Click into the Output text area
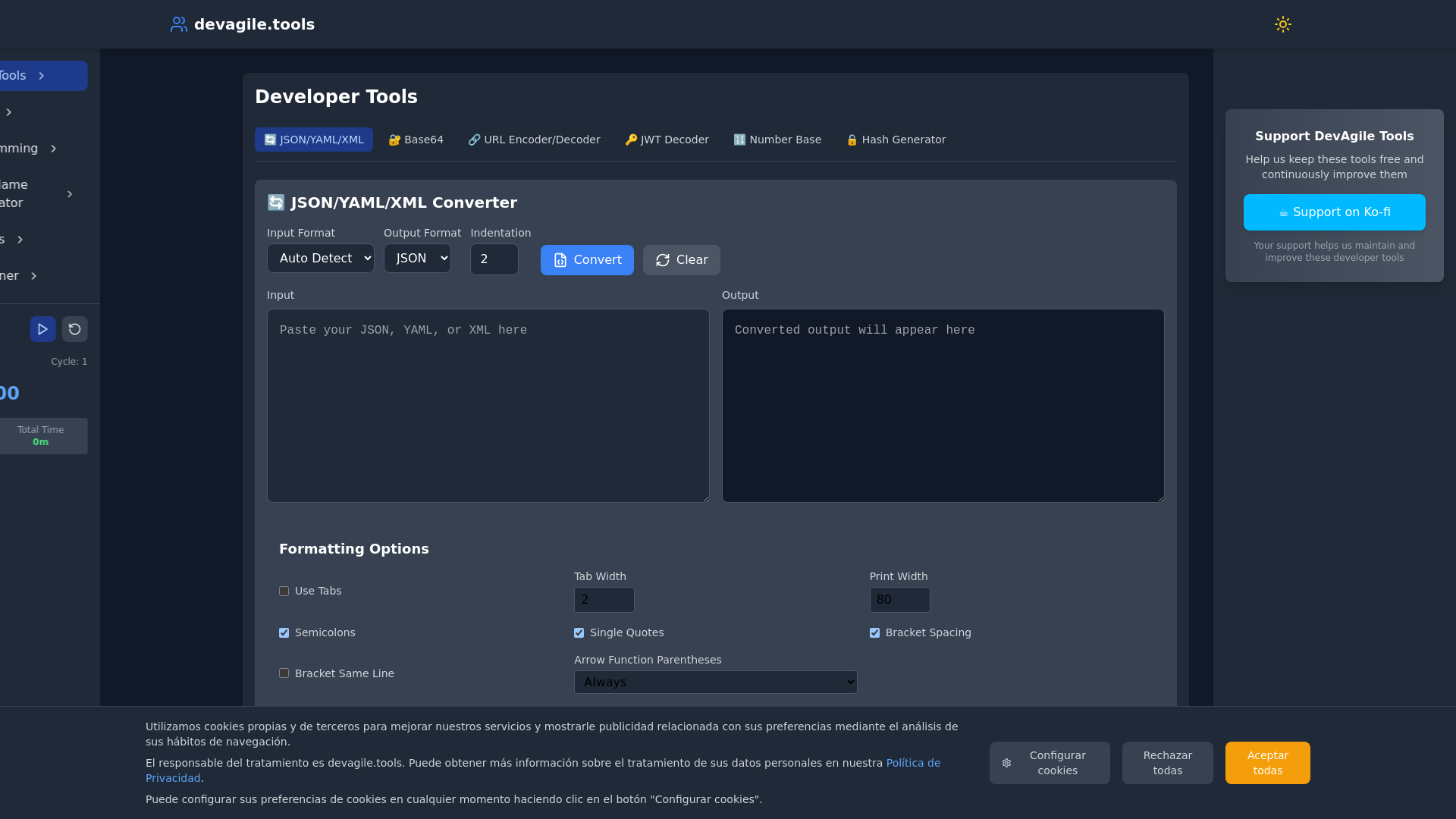Screen dimensions: 1456x819 [x=943, y=406]
